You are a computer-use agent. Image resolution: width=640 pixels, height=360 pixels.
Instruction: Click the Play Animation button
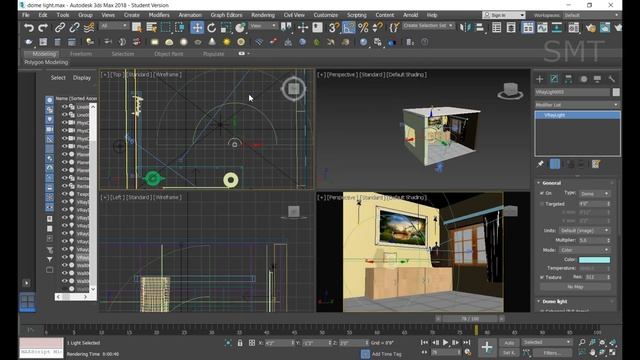coord(445,342)
